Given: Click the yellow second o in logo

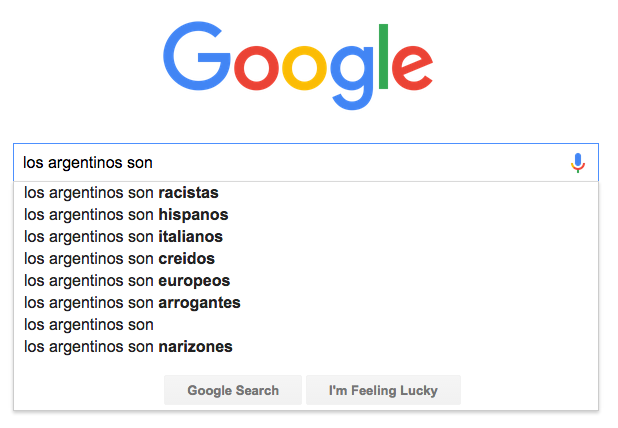Looking at the screenshot, I should pos(304,68).
